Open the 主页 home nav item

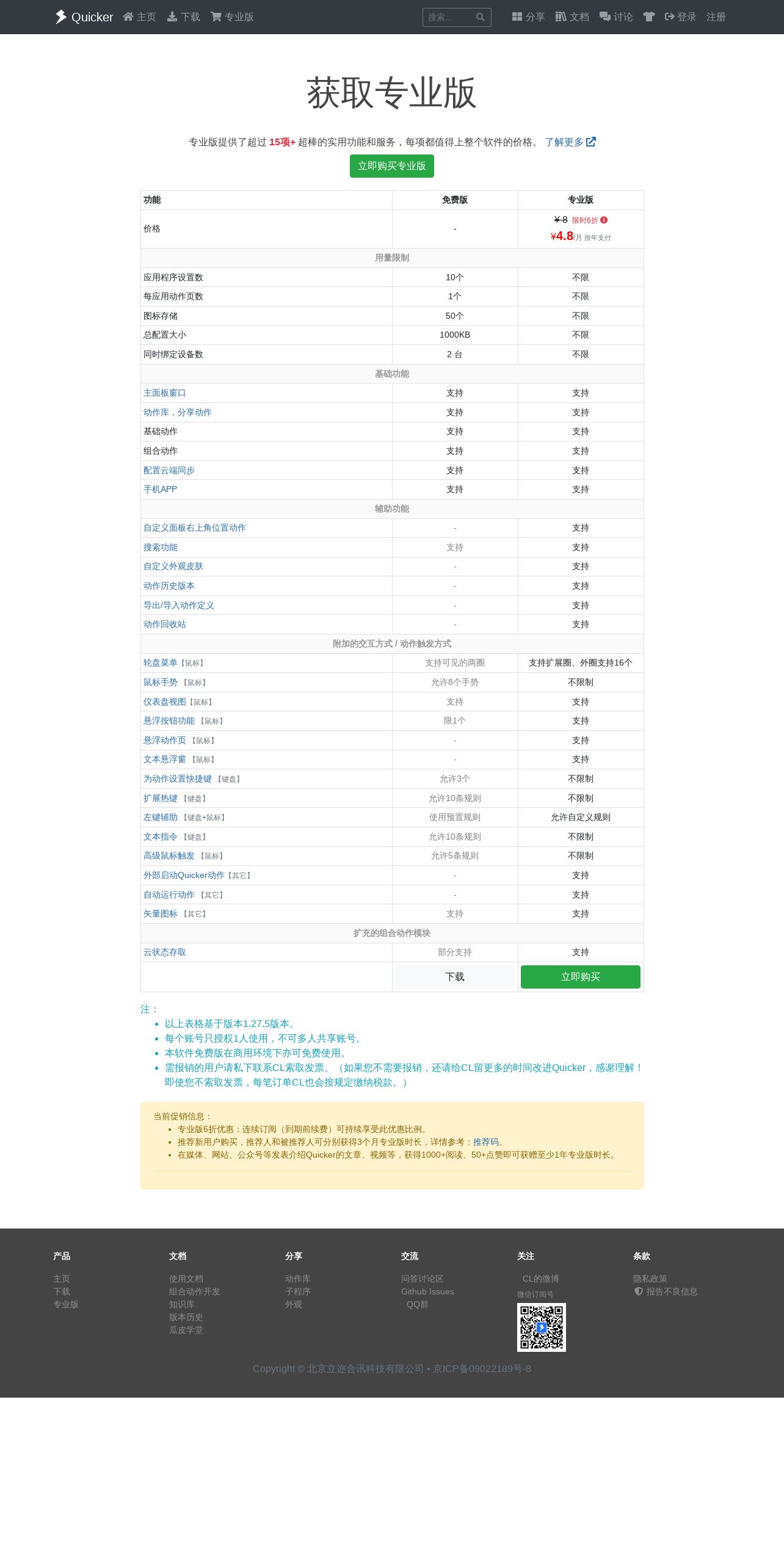point(139,17)
